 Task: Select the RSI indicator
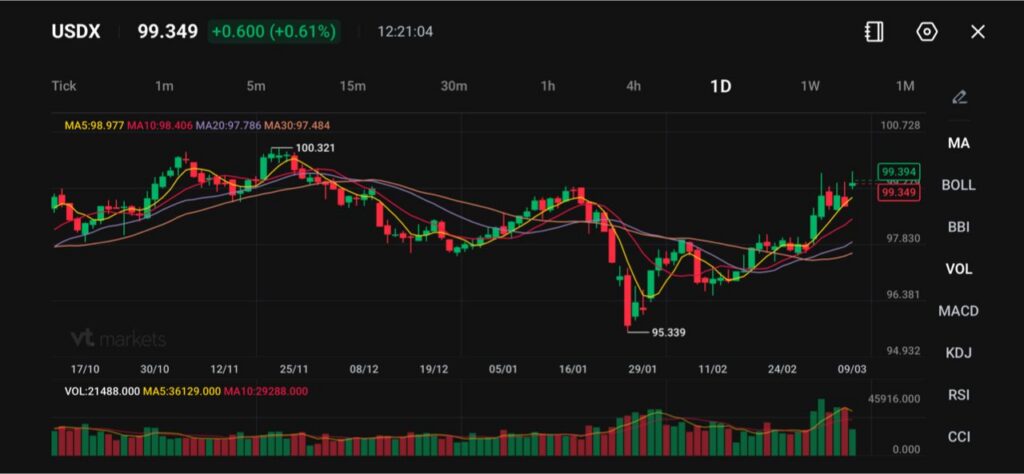(x=958, y=395)
